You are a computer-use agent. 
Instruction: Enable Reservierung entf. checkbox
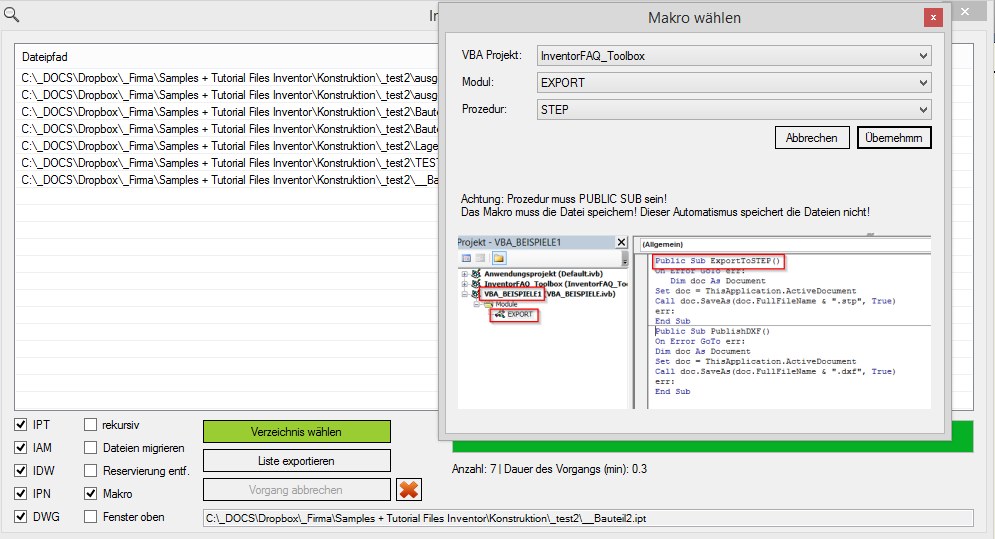click(91, 470)
